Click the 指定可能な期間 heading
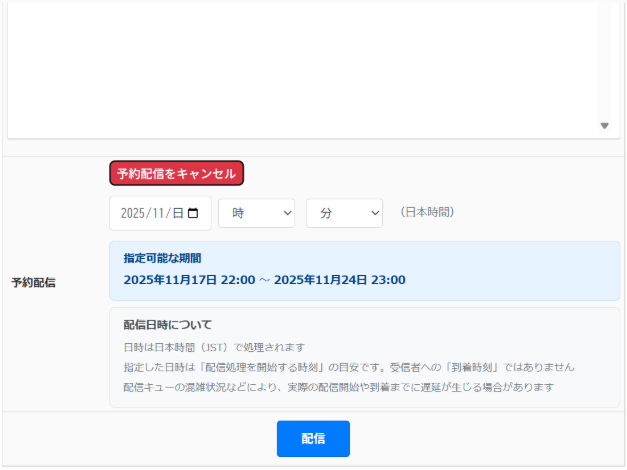 pyautogui.click(x=162, y=258)
